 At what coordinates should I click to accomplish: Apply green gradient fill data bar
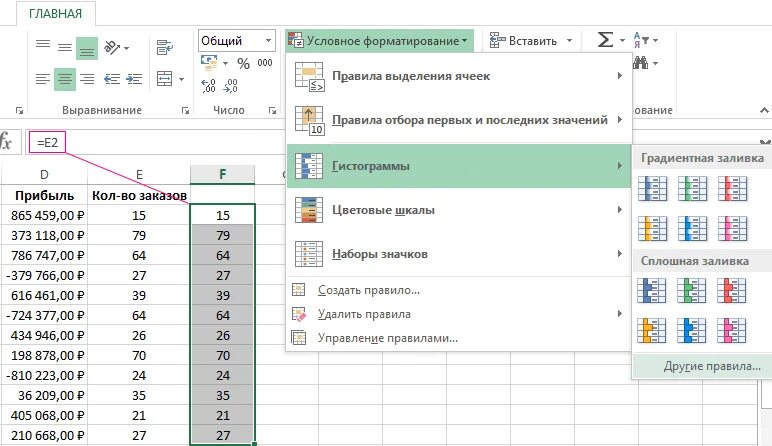692,189
